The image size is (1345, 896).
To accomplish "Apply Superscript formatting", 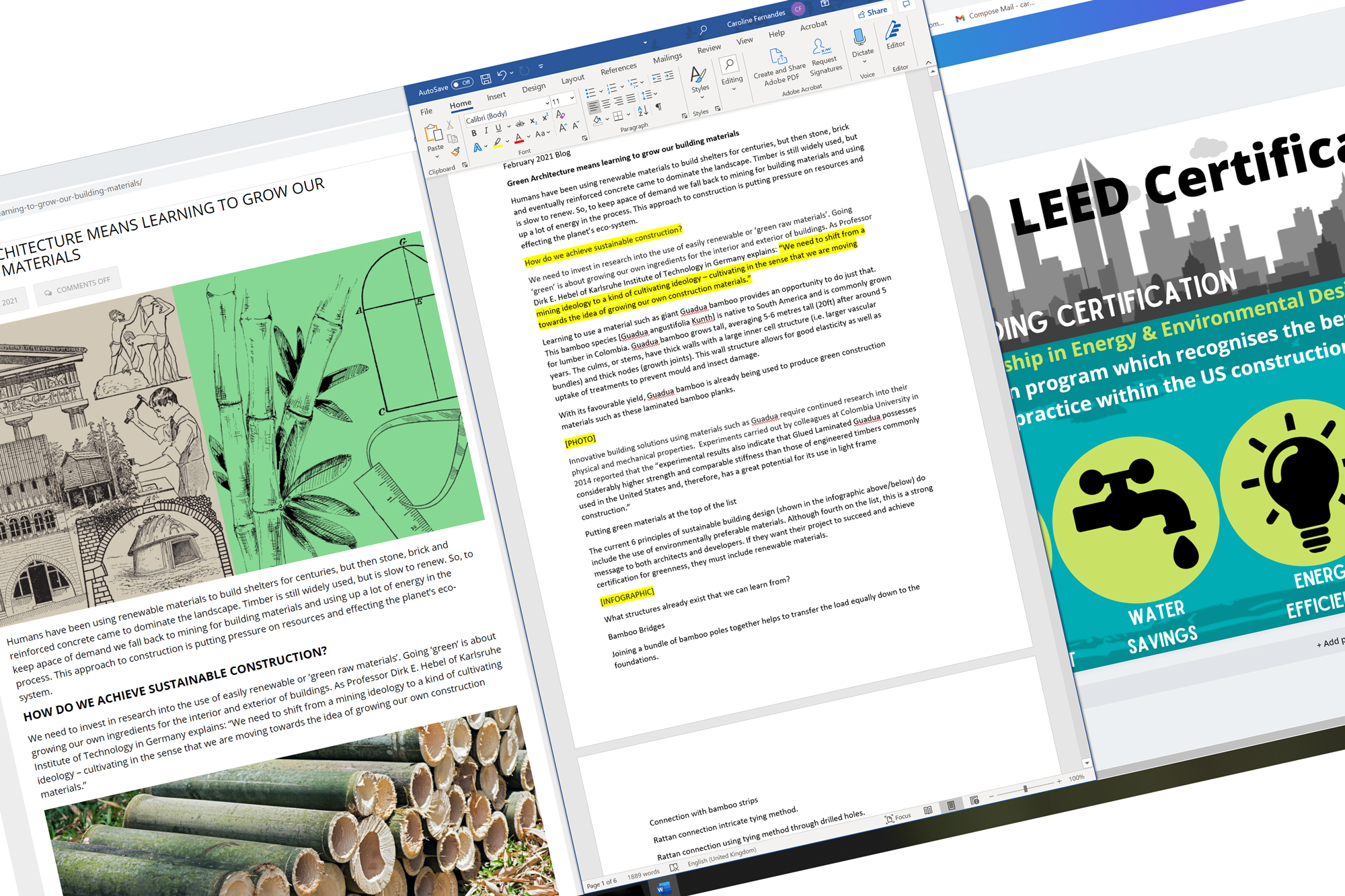I will 545,118.
